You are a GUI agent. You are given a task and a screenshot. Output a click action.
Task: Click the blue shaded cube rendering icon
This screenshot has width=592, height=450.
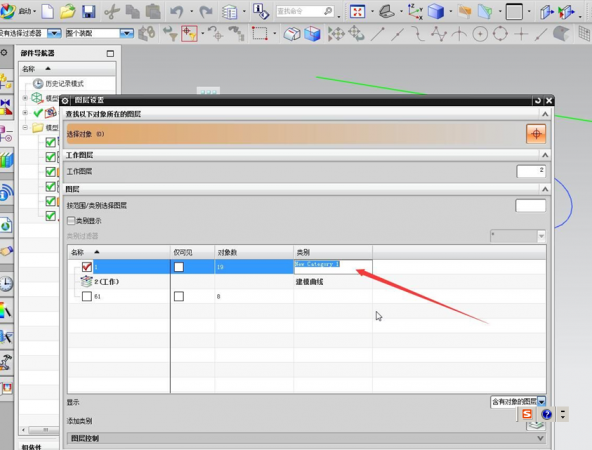point(436,12)
